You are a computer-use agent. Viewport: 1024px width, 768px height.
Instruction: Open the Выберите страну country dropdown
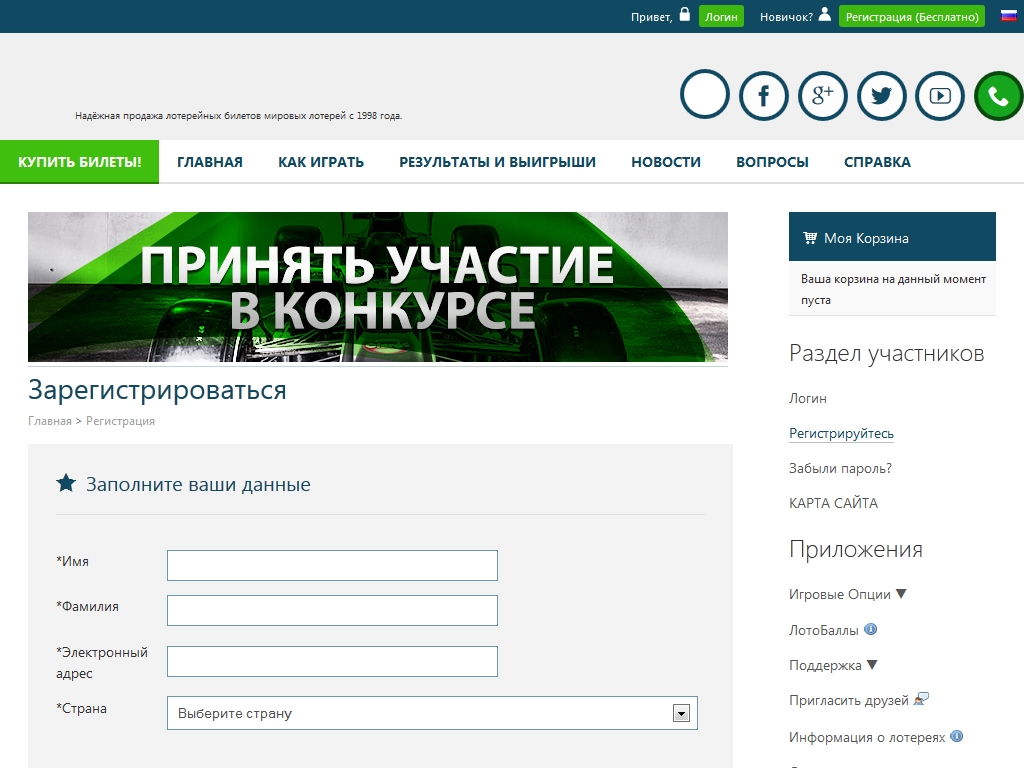432,714
